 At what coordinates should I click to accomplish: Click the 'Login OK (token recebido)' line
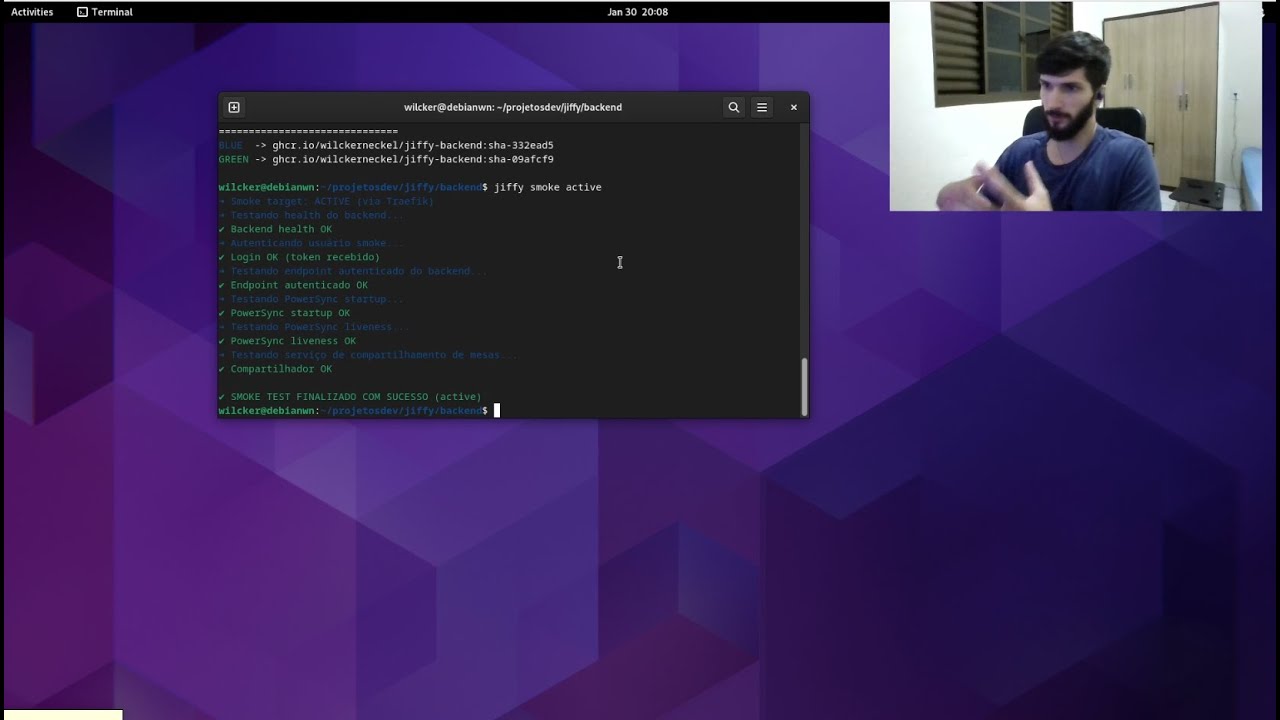299,257
